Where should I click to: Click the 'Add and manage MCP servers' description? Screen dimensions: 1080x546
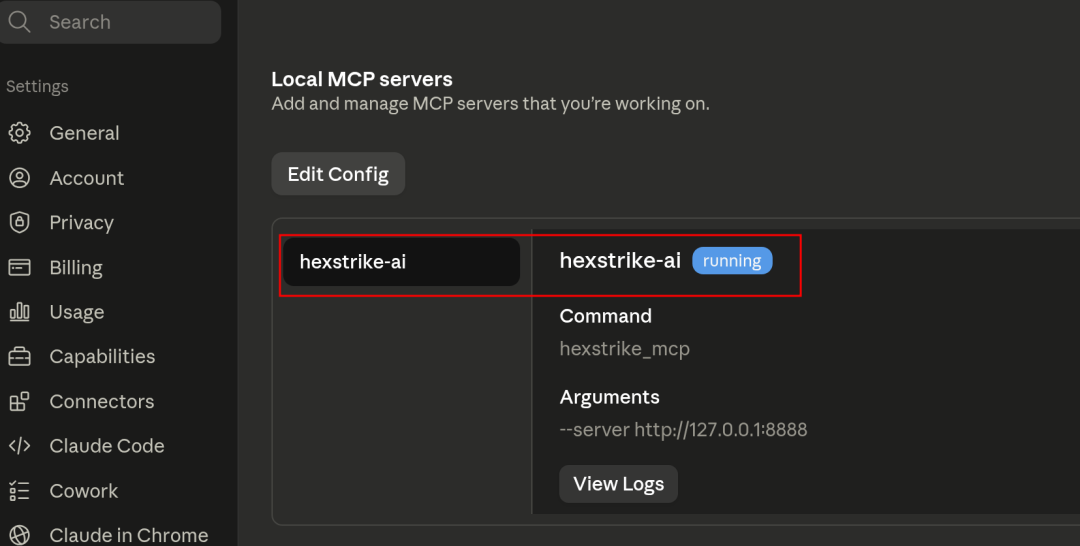pyautogui.click(x=490, y=104)
